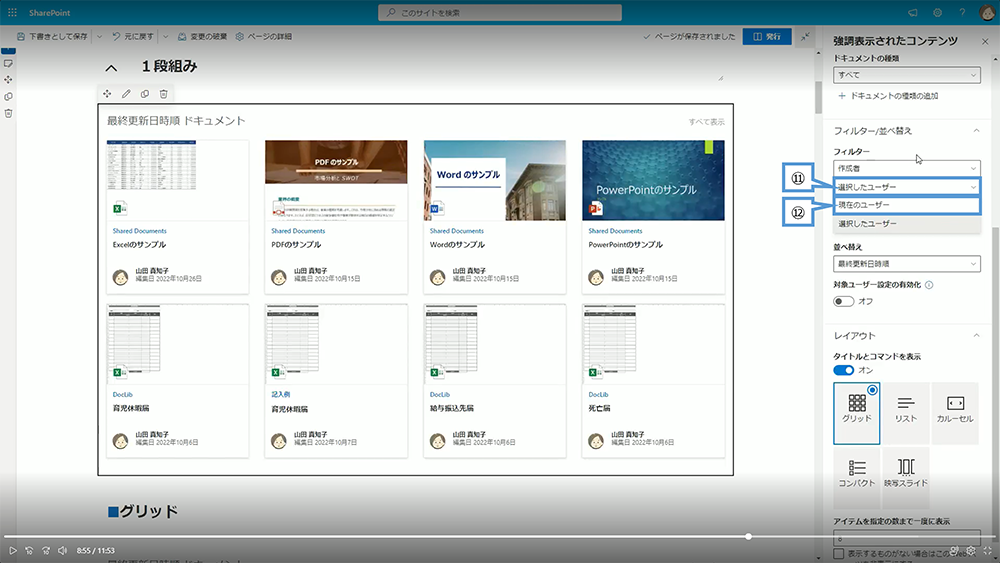Screen dimensions: 1000x563
Task: Open the 作成者 filter dropdown
Action: pyautogui.click(x=906, y=168)
